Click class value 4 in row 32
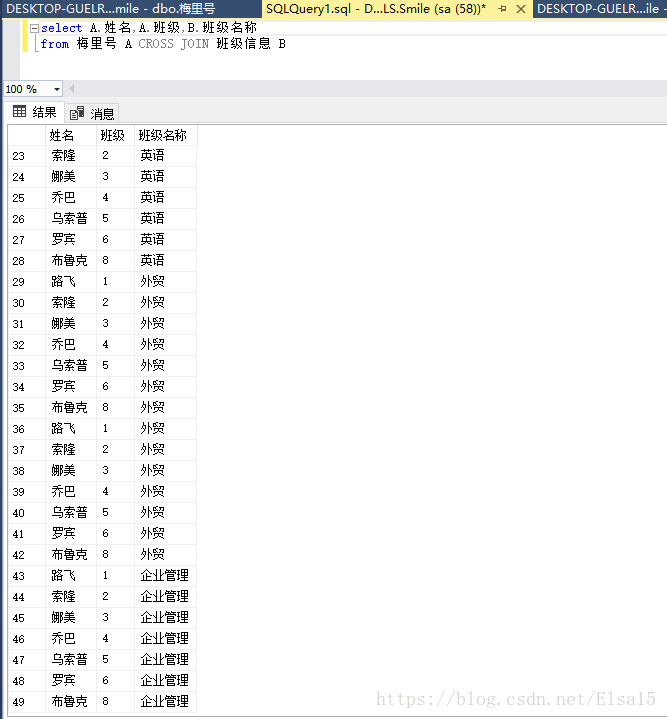This screenshot has height=719, width=667. (x=116, y=345)
